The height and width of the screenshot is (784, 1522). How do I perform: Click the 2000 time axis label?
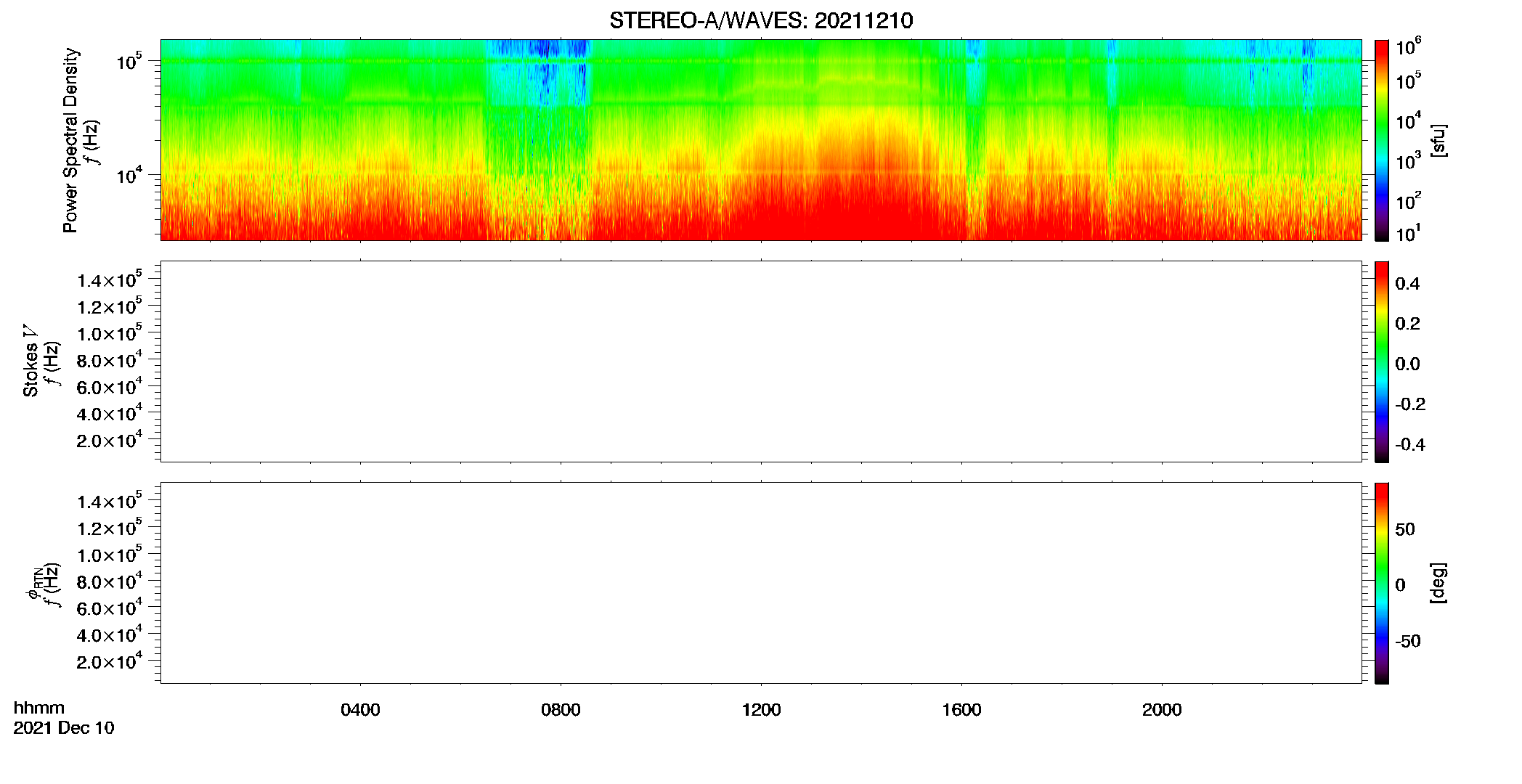pyautogui.click(x=1162, y=710)
